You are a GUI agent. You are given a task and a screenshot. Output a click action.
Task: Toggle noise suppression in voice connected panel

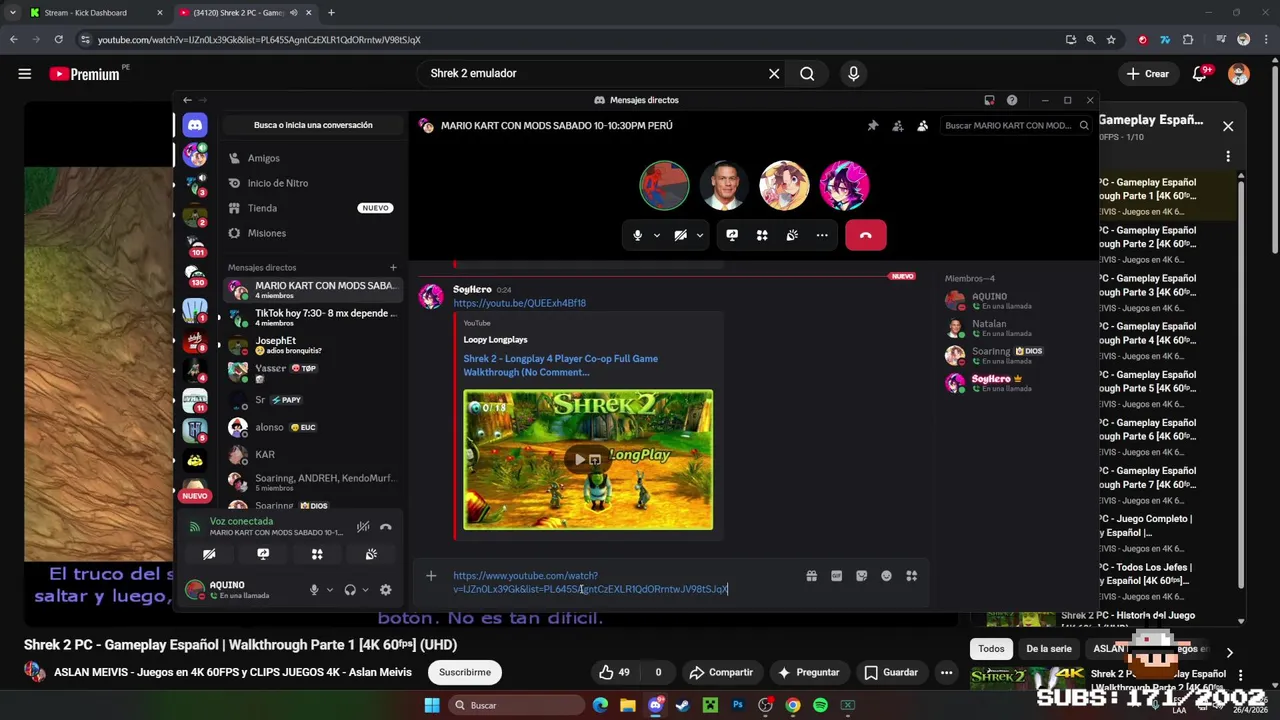click(x=363, y=526)
